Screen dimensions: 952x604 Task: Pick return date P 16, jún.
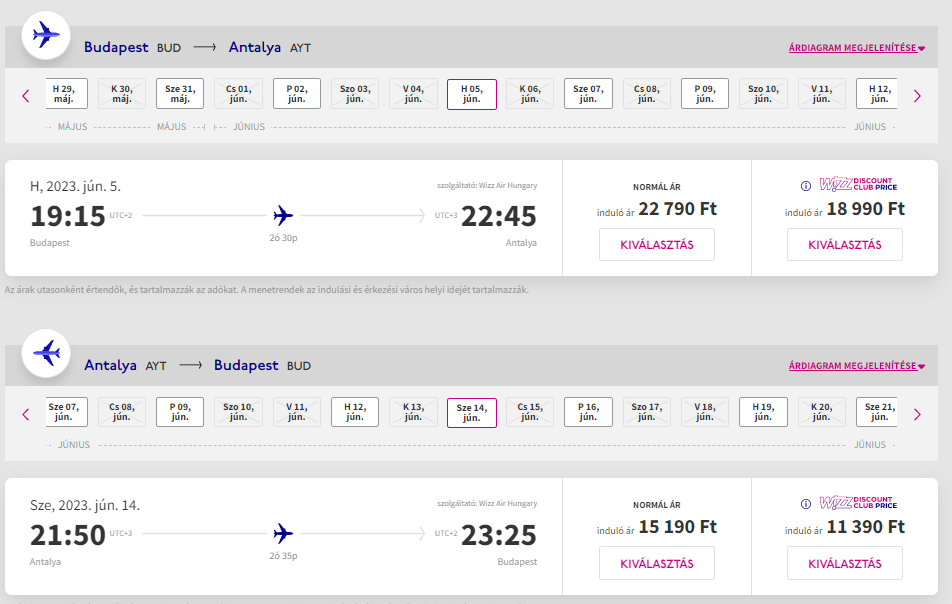588,412
